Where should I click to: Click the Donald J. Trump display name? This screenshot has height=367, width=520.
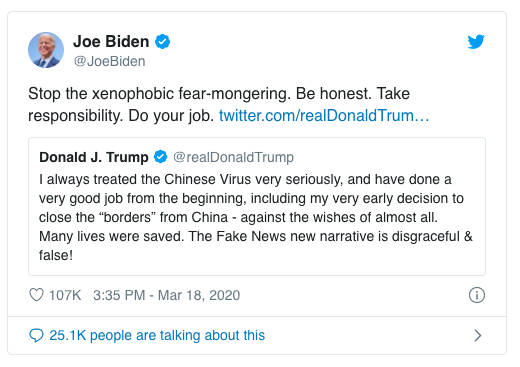click(94, 157)
